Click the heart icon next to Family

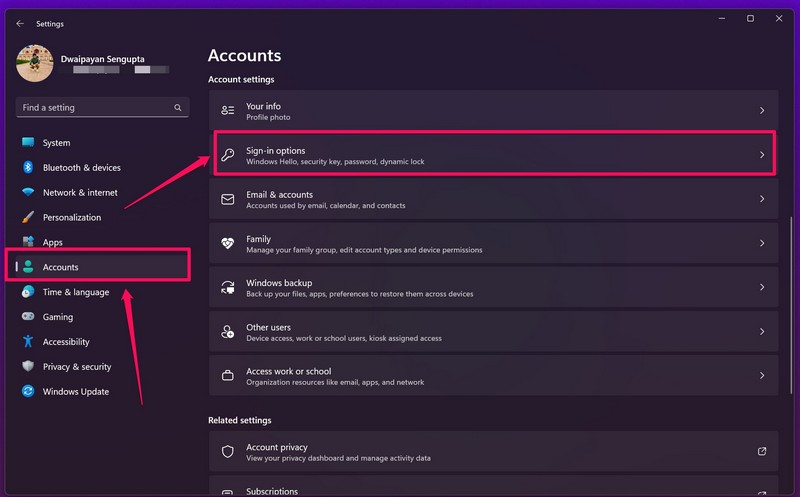click(x=228, y=243)
